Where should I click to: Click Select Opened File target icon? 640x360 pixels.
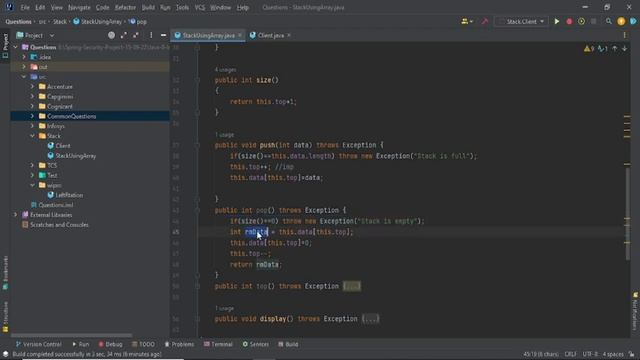click(x=111, y=36)
